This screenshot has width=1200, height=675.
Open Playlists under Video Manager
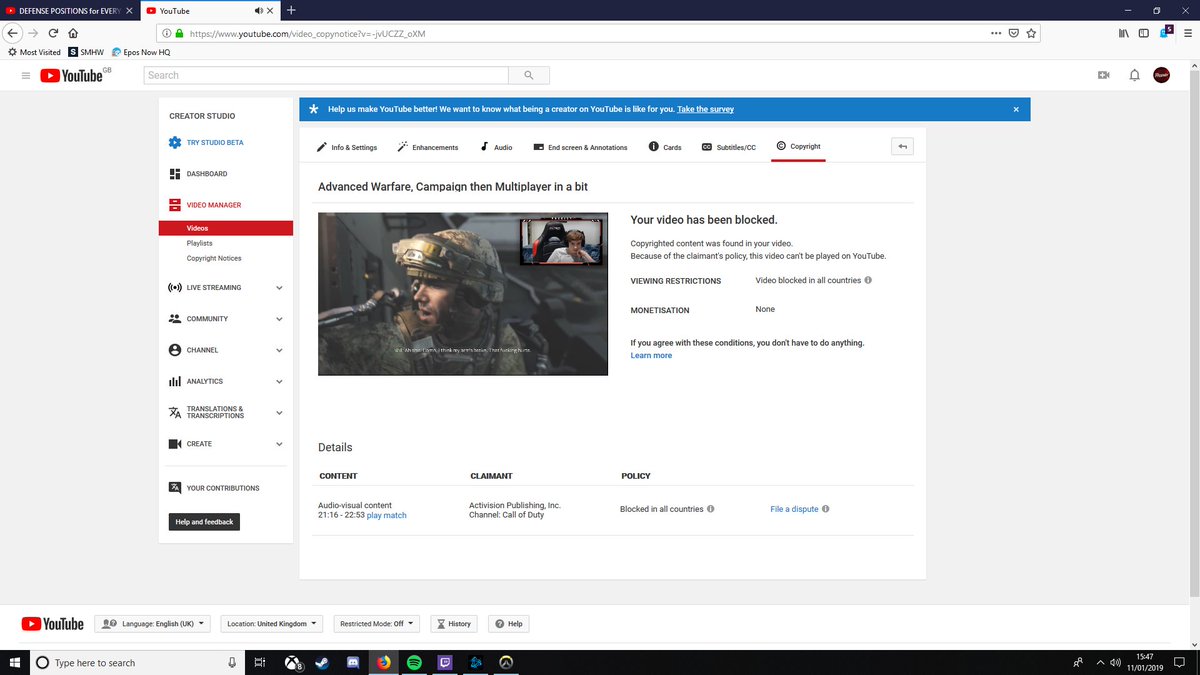point(199,243)
